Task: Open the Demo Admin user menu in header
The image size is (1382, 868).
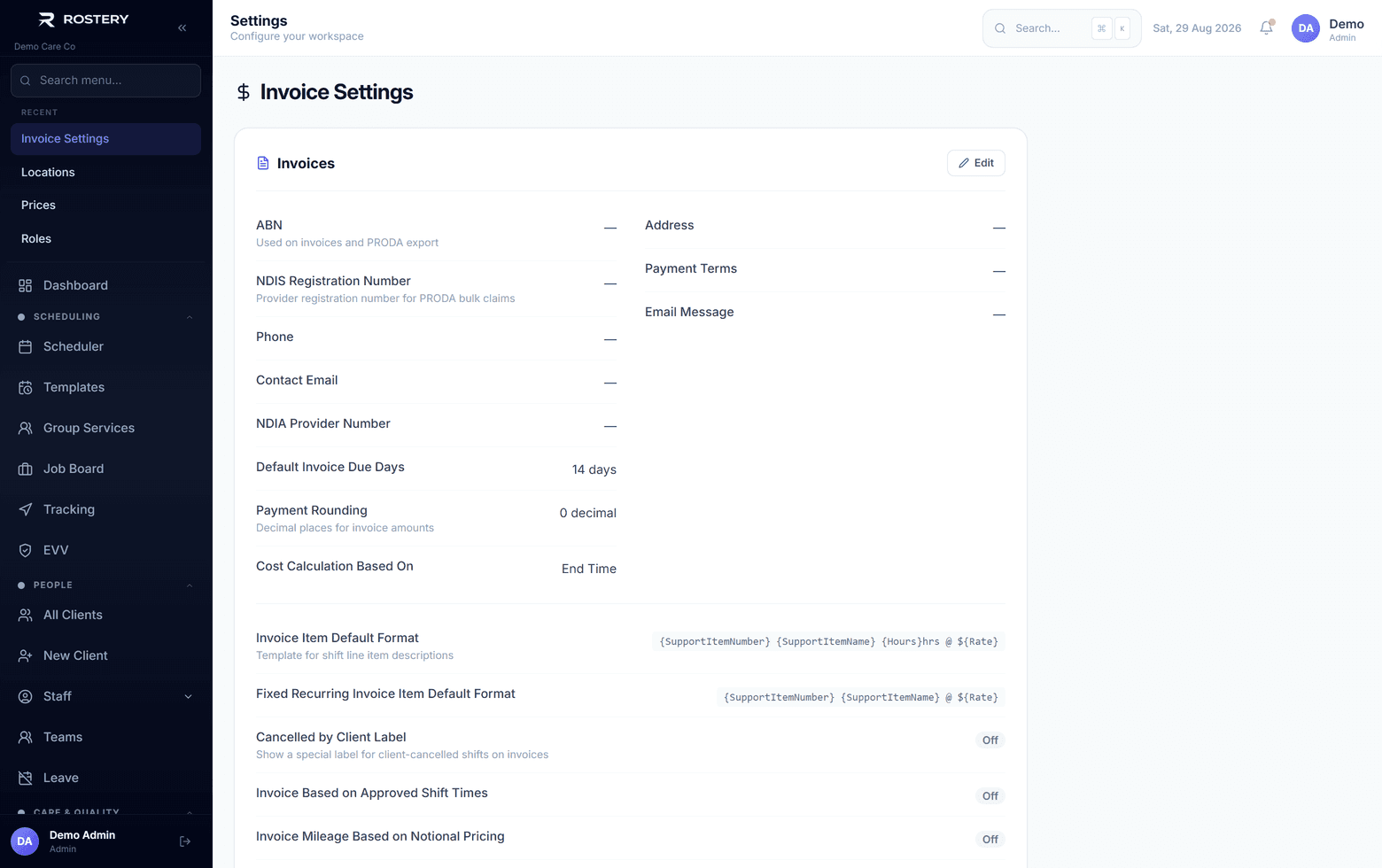Action: pos(1328,28)
